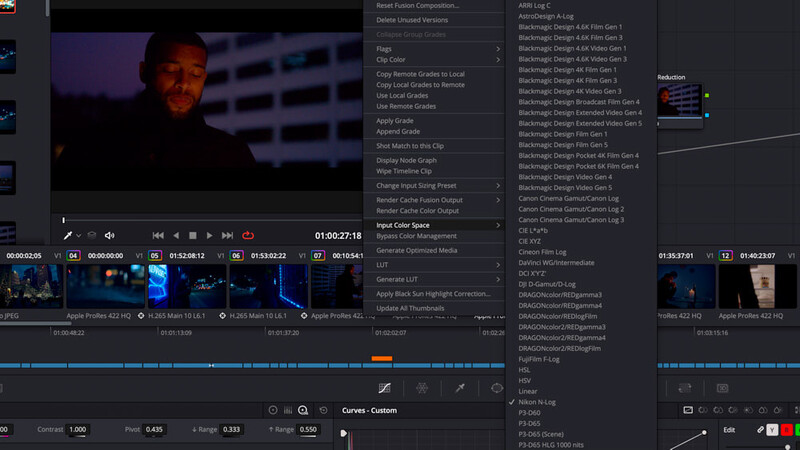
Task: Play the clip forward
Action: coord(209,235)
